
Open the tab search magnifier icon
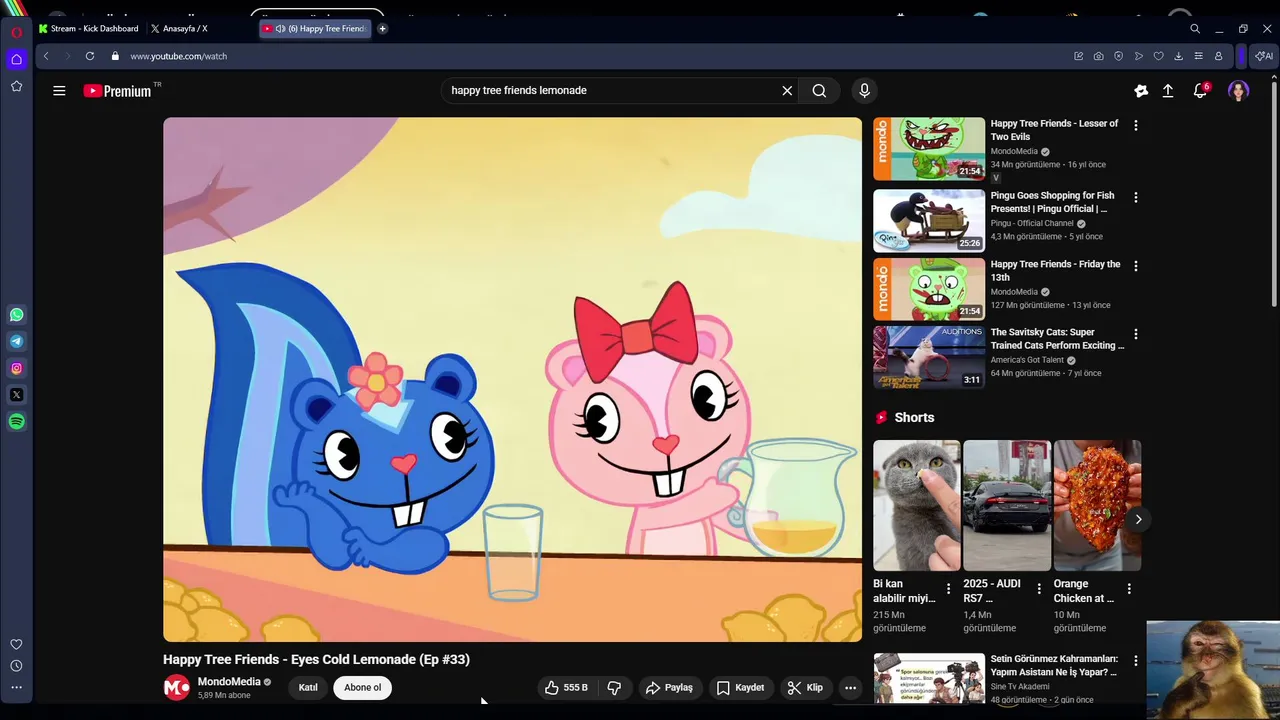tap(1195, 29)
